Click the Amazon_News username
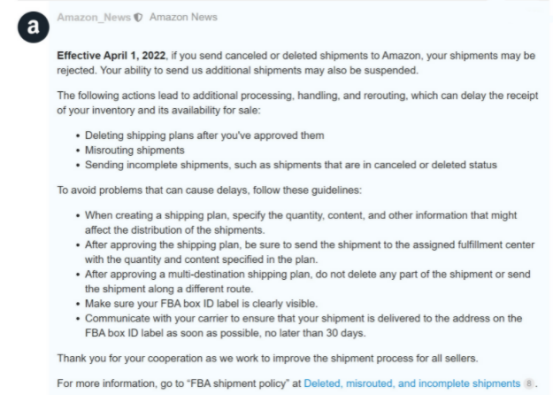Viewport: 554px width, 395px height. (x=94, y=17)
